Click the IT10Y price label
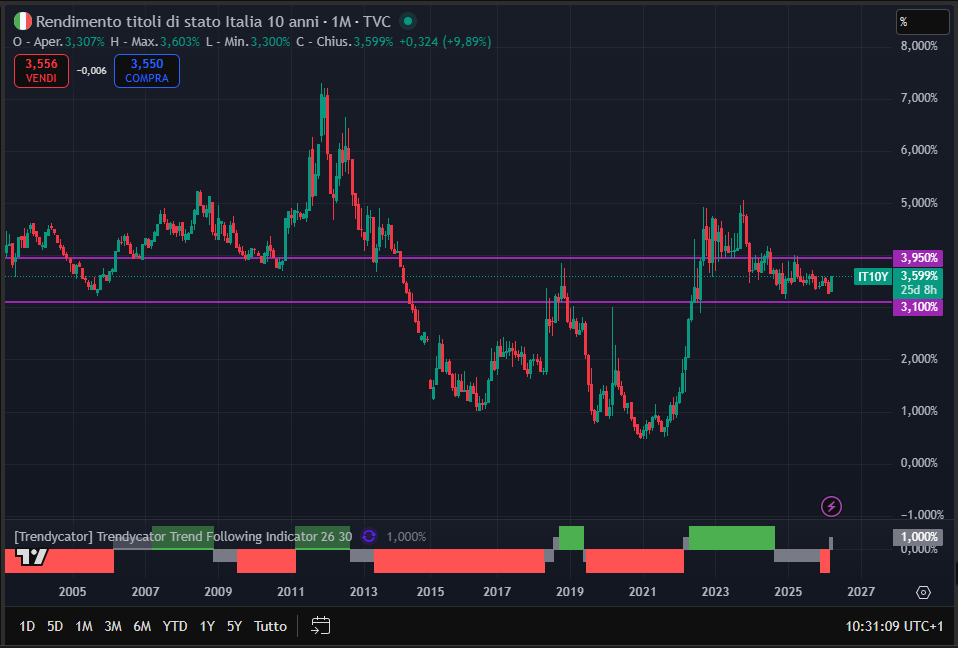The width and height of the screenshot is (958, 648). tap(872, 276)
